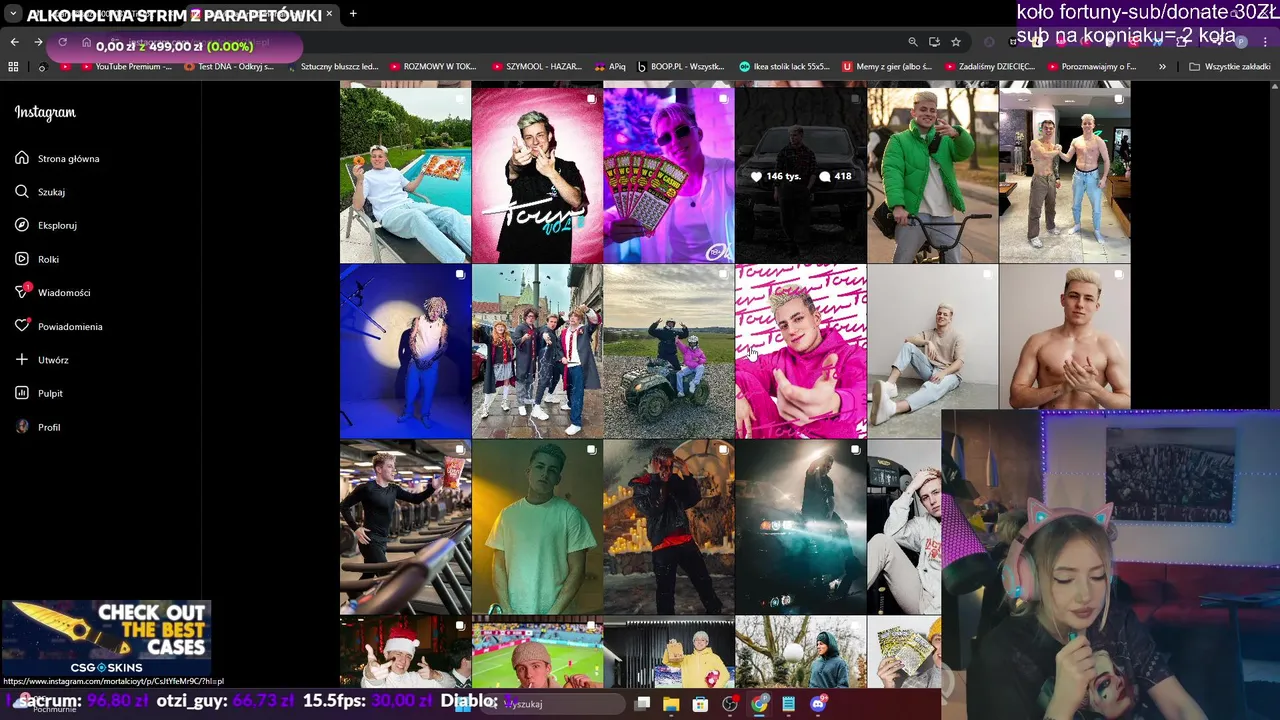
Task: Open the white t-shirt yellow background post
Action: [537, 527]
